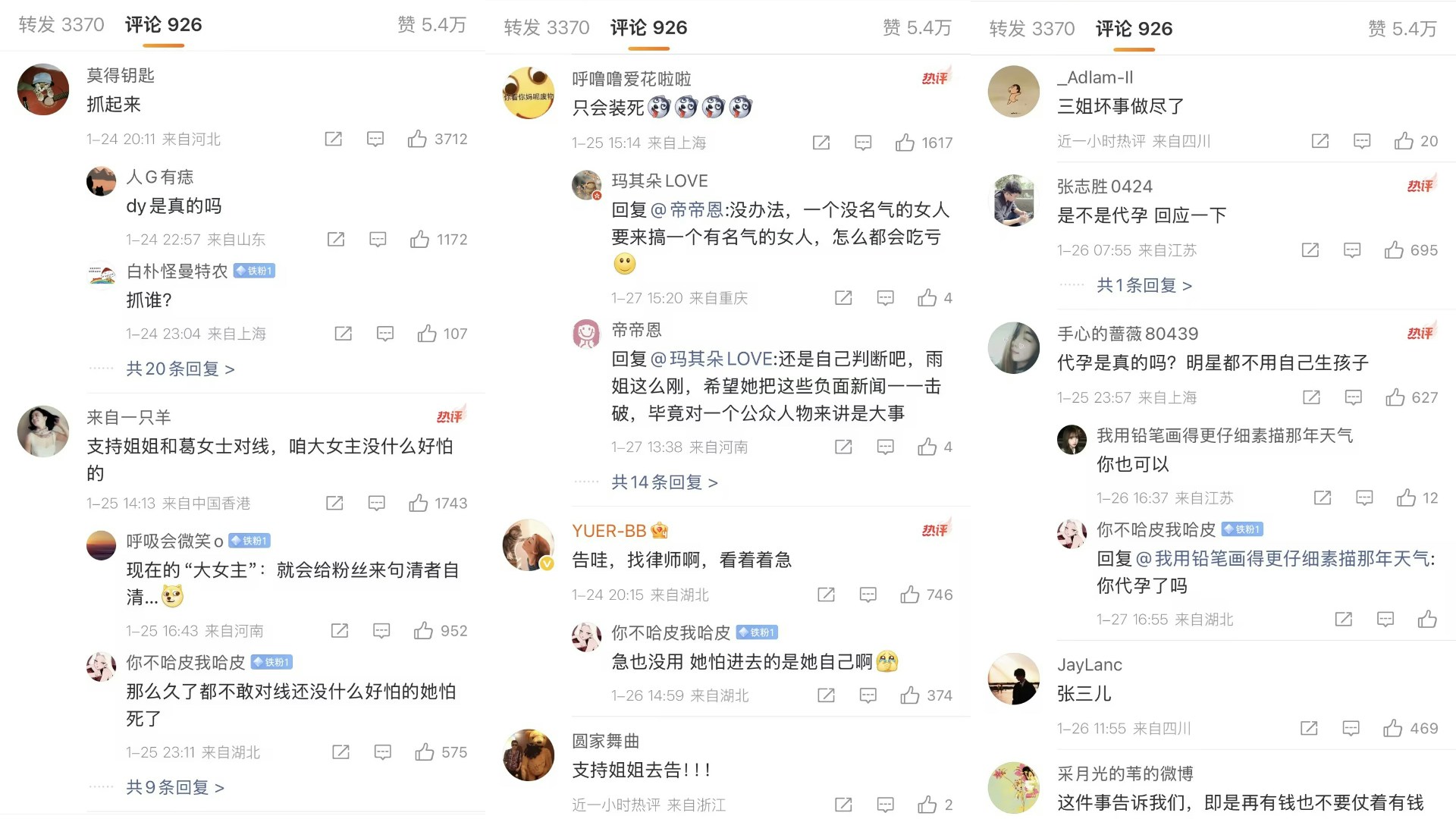Open 赞 5.4万 tab in middle panel
Image resolution: width=1456 pixels, height=819 pixels.
(x=917, y=28)
